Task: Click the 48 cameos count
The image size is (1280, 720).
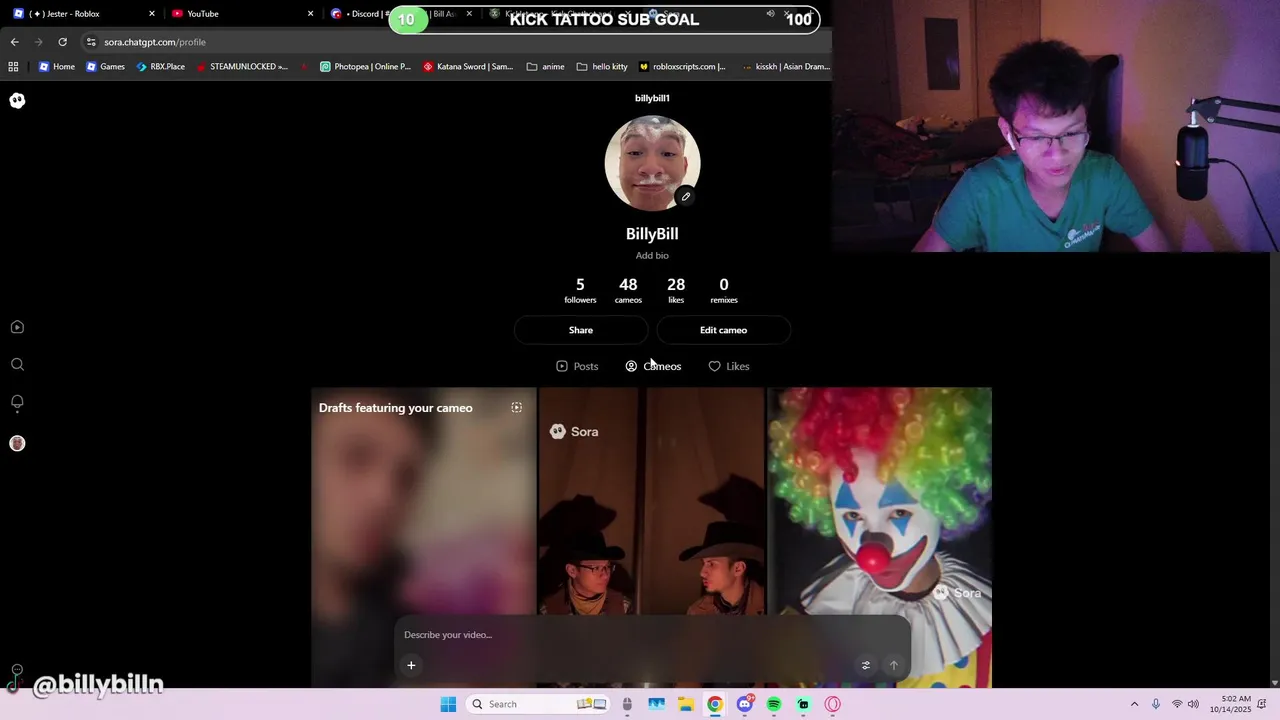Action: [x=628, y=290]
